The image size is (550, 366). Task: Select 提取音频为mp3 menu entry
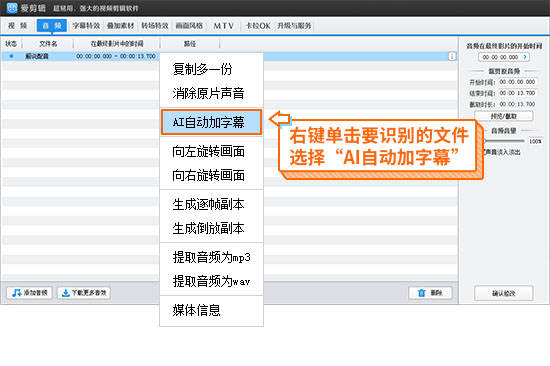(212, 257)
